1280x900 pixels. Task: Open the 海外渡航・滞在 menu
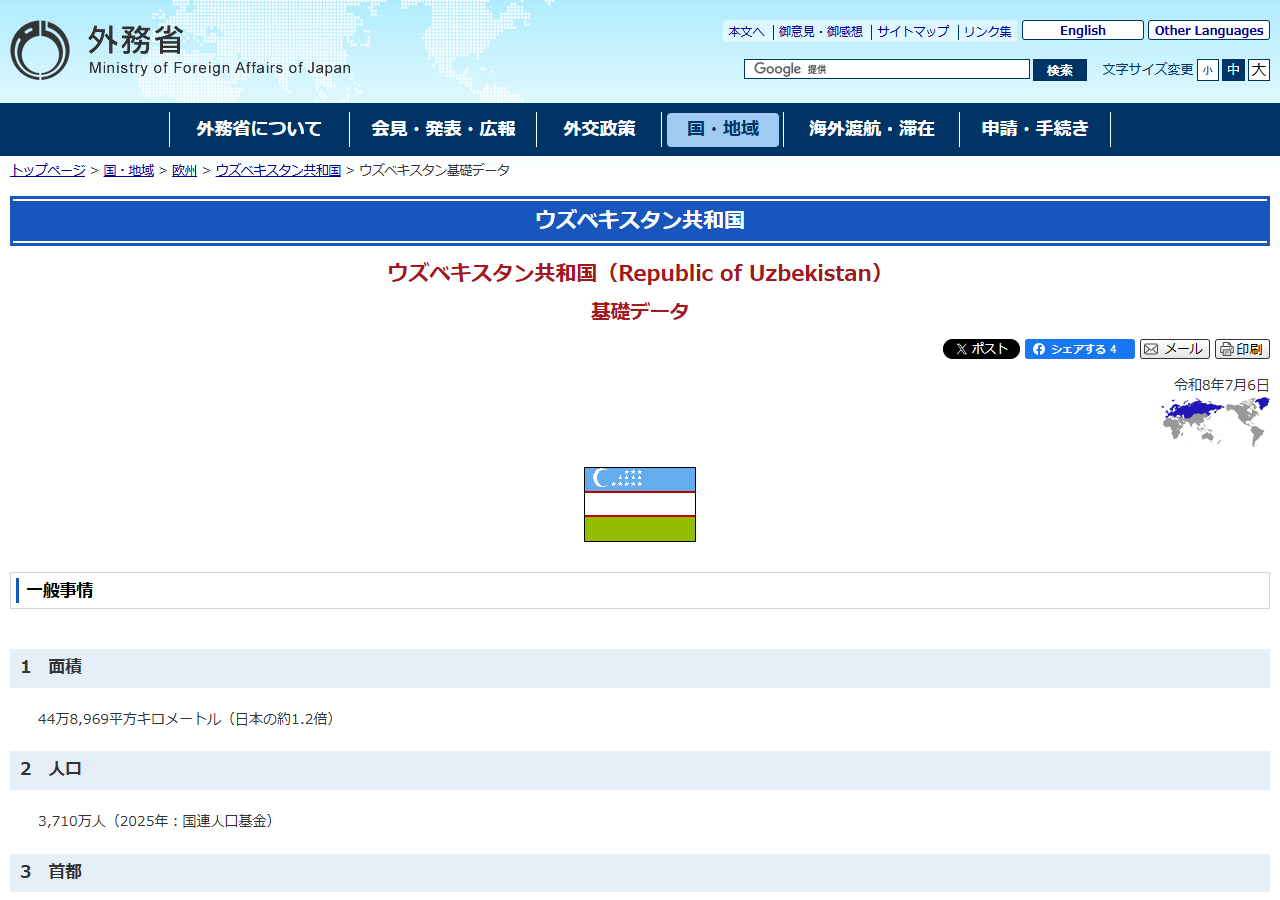pos(871,129)
